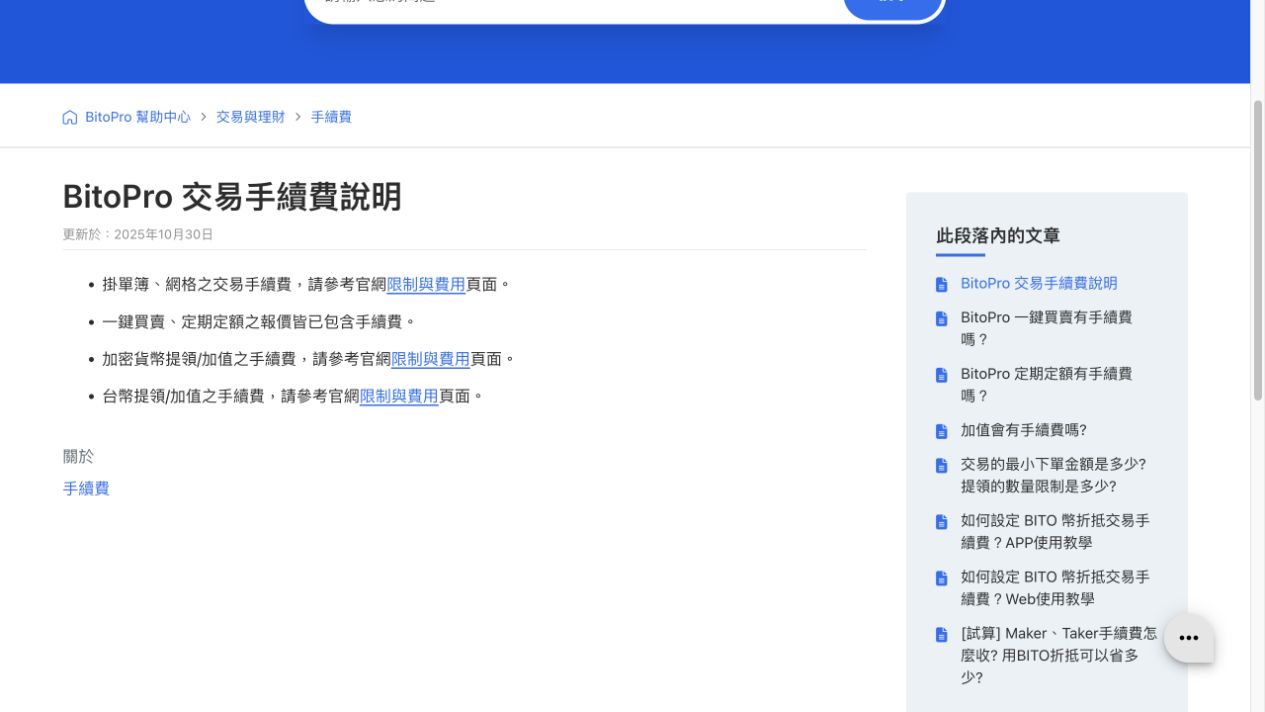The width and height of the screenshot is (1265, 712).
Task: Open article 如何設定 BITO 幣折抵 Web使用教學
Action: (x=1055, y=587)
